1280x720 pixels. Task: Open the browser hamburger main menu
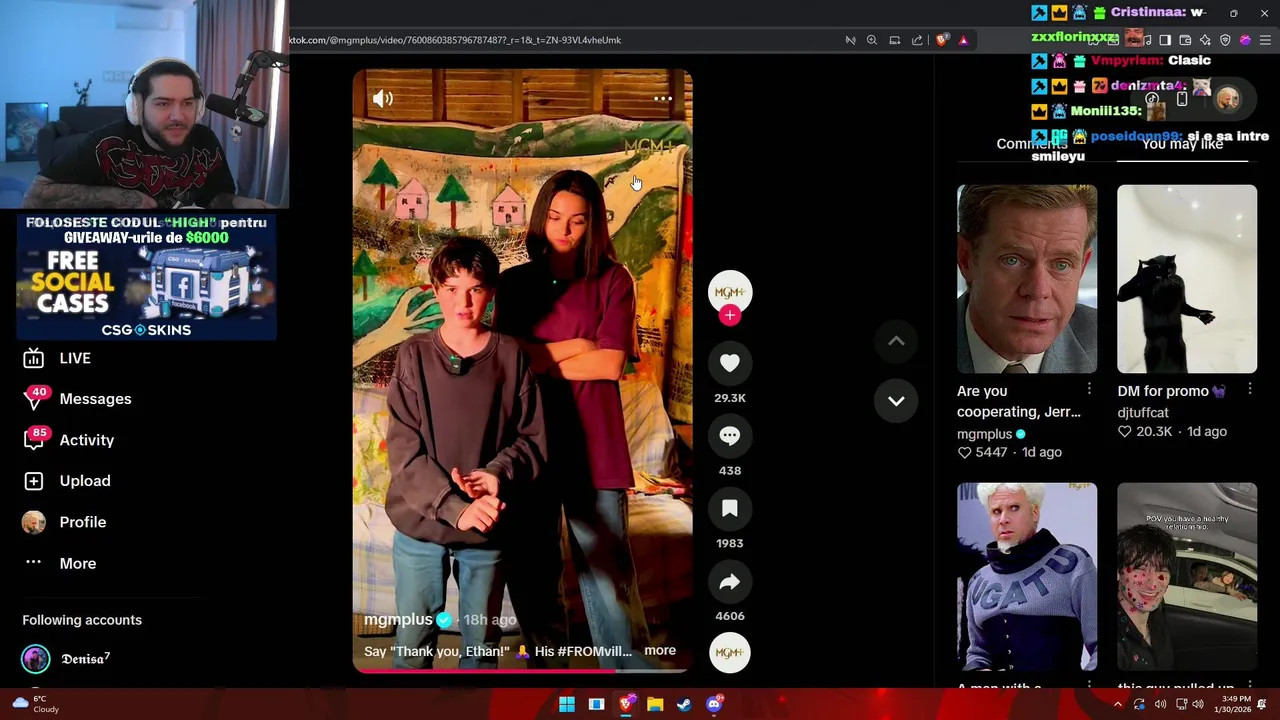coord(1265,40)
